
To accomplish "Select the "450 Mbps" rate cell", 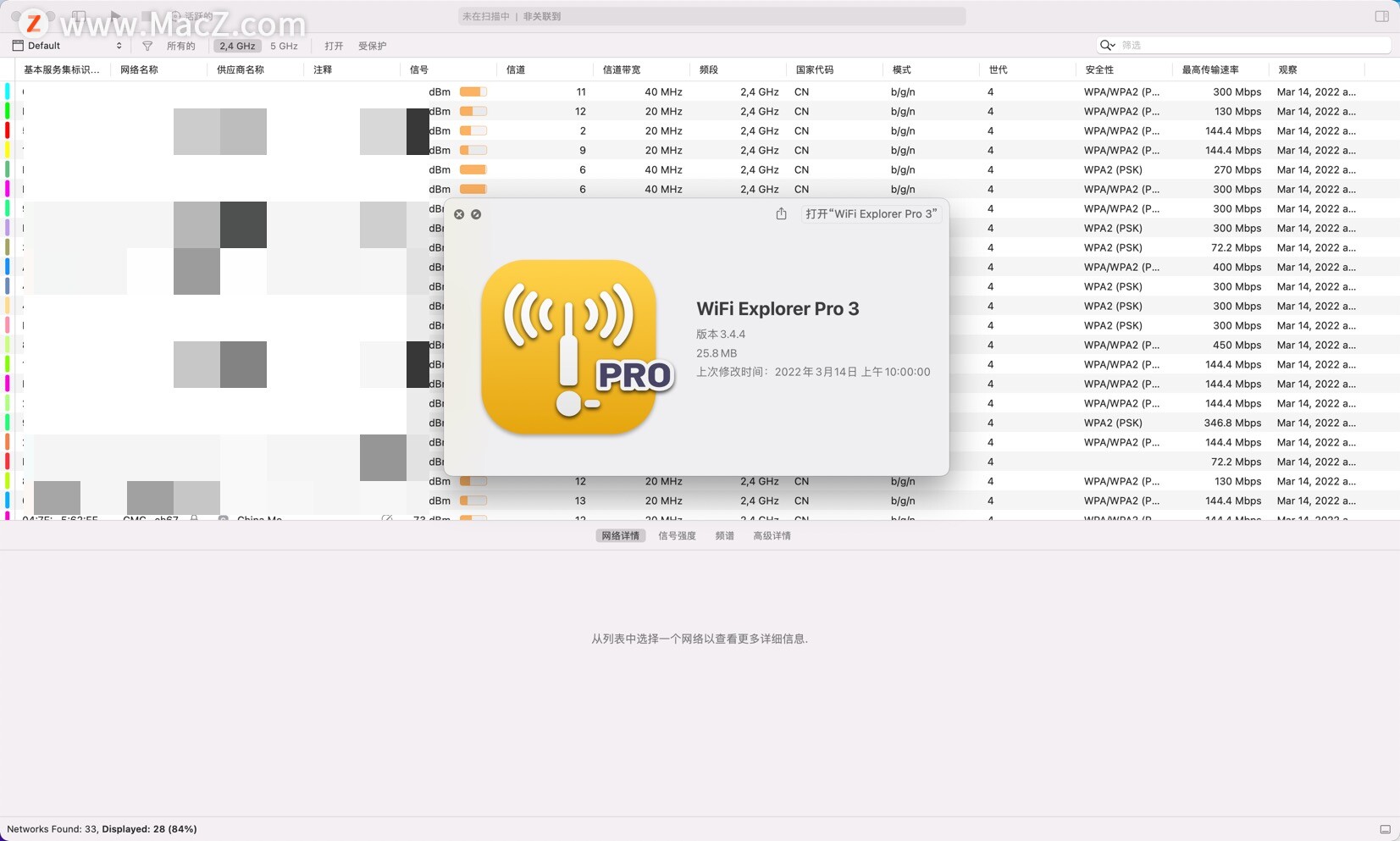I will coord(1237,345).
